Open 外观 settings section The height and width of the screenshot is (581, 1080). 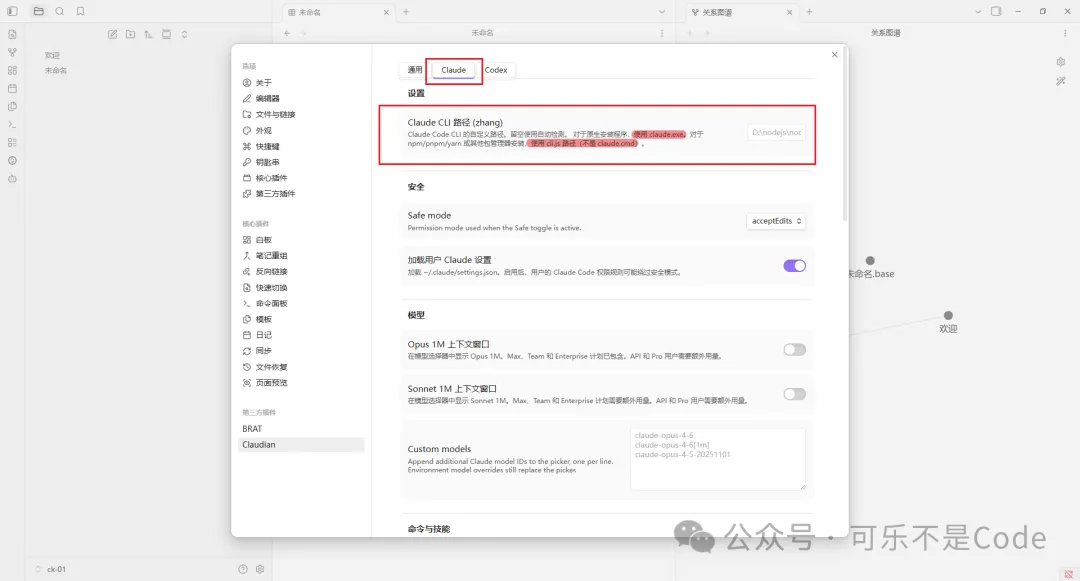tap(301, 130)
